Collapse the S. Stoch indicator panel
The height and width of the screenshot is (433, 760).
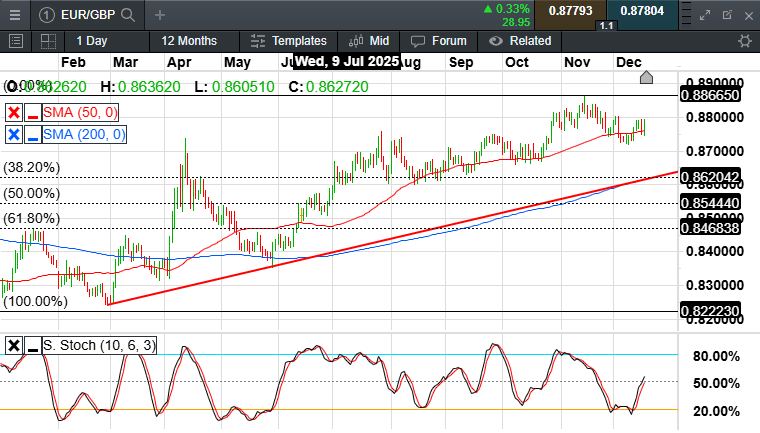click(33, 346)
